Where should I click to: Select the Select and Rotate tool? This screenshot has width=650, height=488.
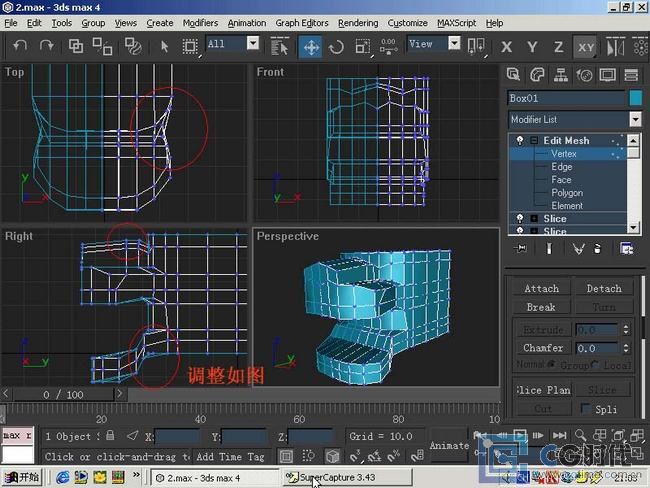[336, 46]
